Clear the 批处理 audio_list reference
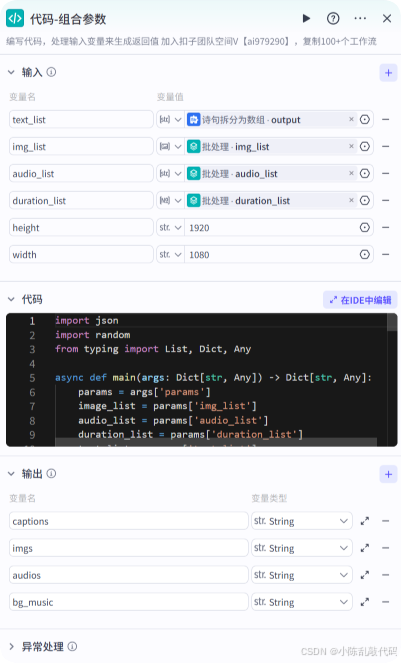The width and height of the screenshot is (401, 663). [351, 173]
